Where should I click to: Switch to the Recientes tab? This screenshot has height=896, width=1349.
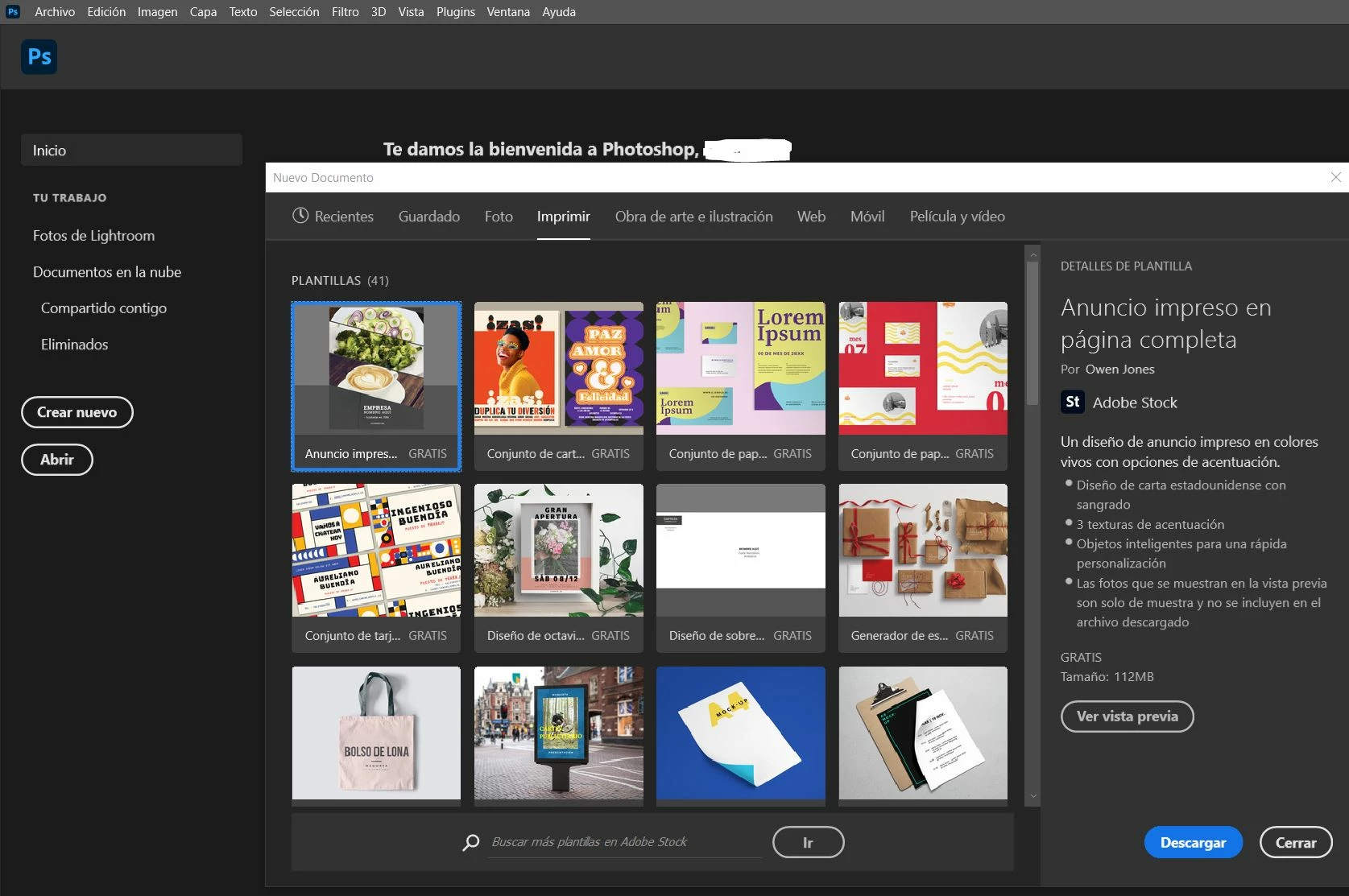(333, 216)
